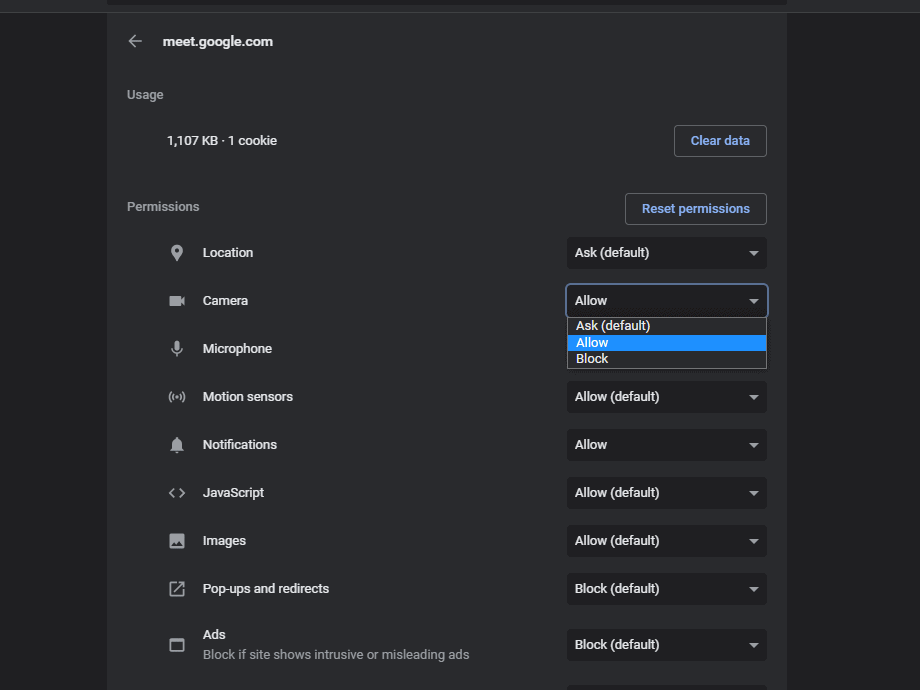This screenshot has width=920, height=690.
Task: Open the Location permission dropdown
Action: (x=667, y=253)
